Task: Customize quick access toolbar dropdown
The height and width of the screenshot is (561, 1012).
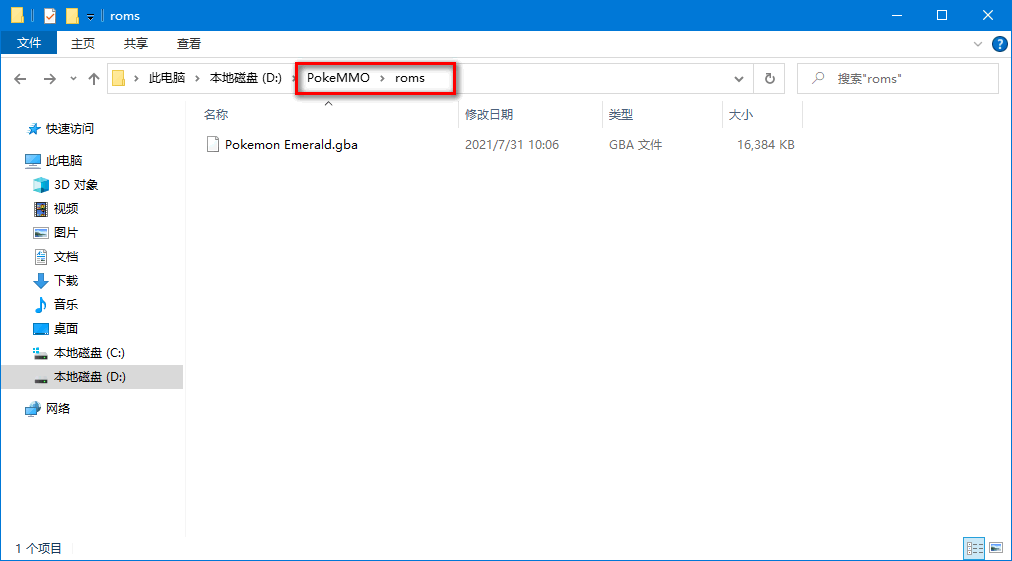Action: tap(90, 16)
